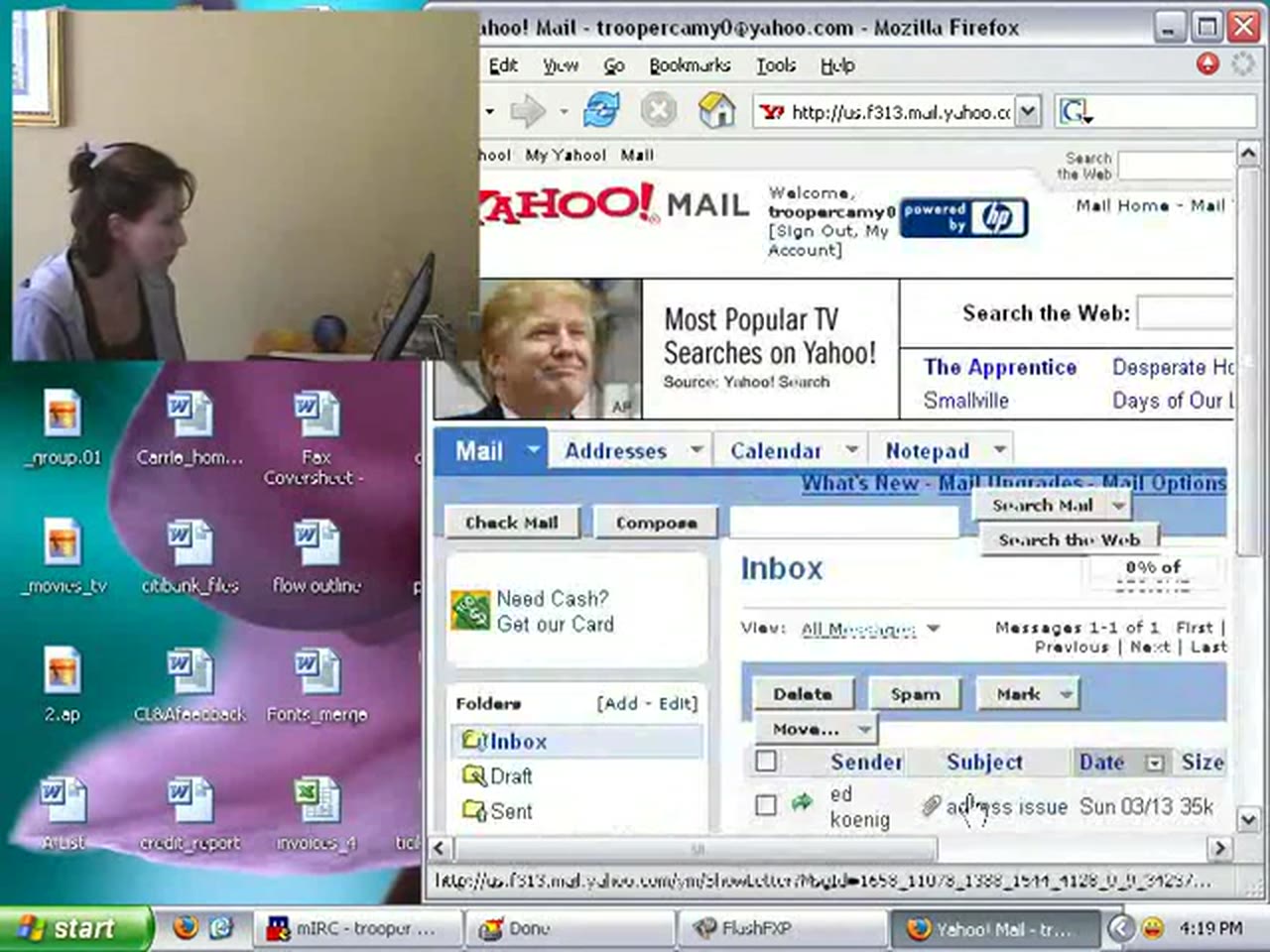Click the Check Mail button
1270x952 pixels.
(512, 523)
